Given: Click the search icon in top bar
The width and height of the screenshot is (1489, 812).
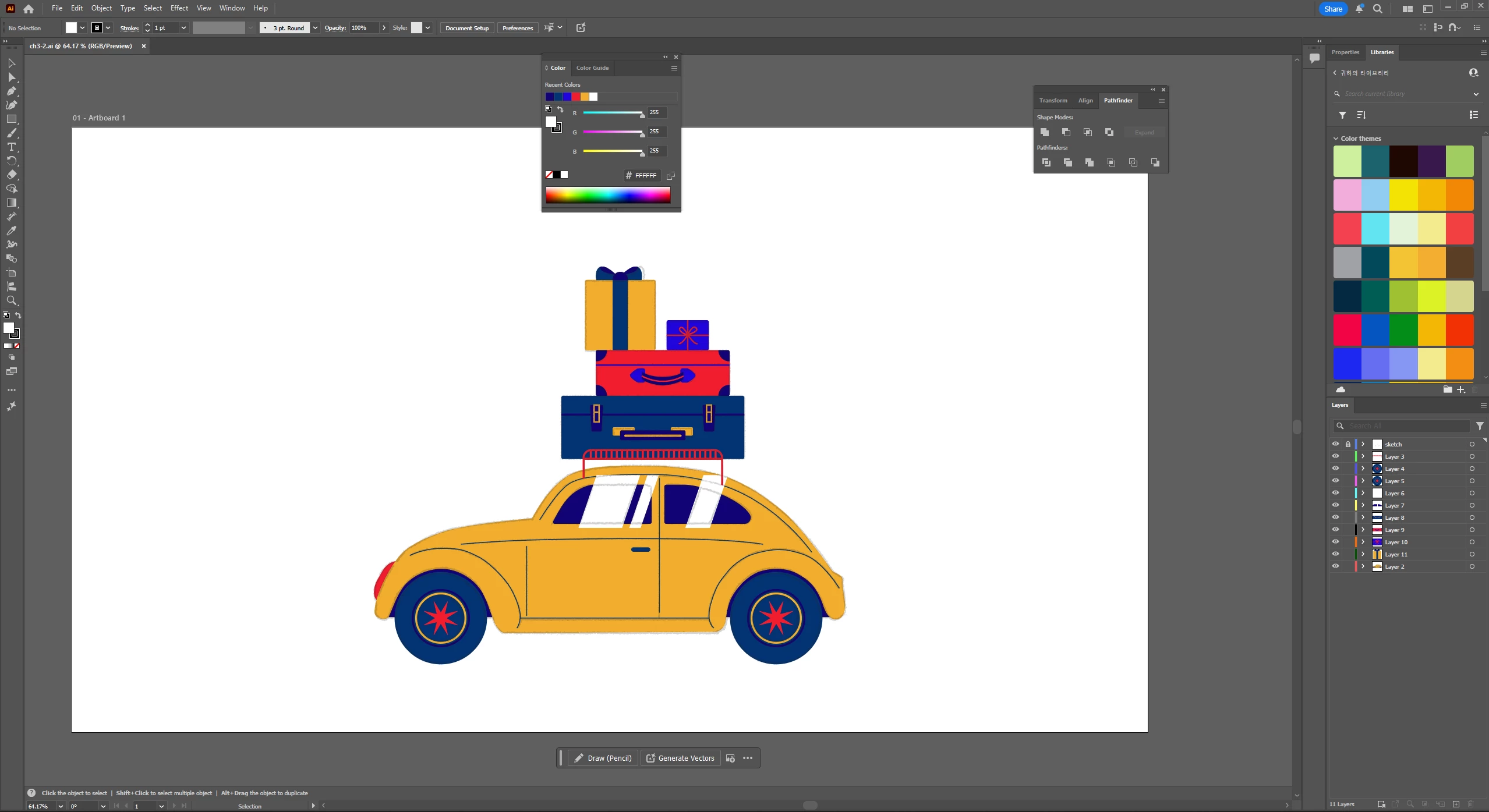Looking at the screenshot, I should [x=1377, y=9].
